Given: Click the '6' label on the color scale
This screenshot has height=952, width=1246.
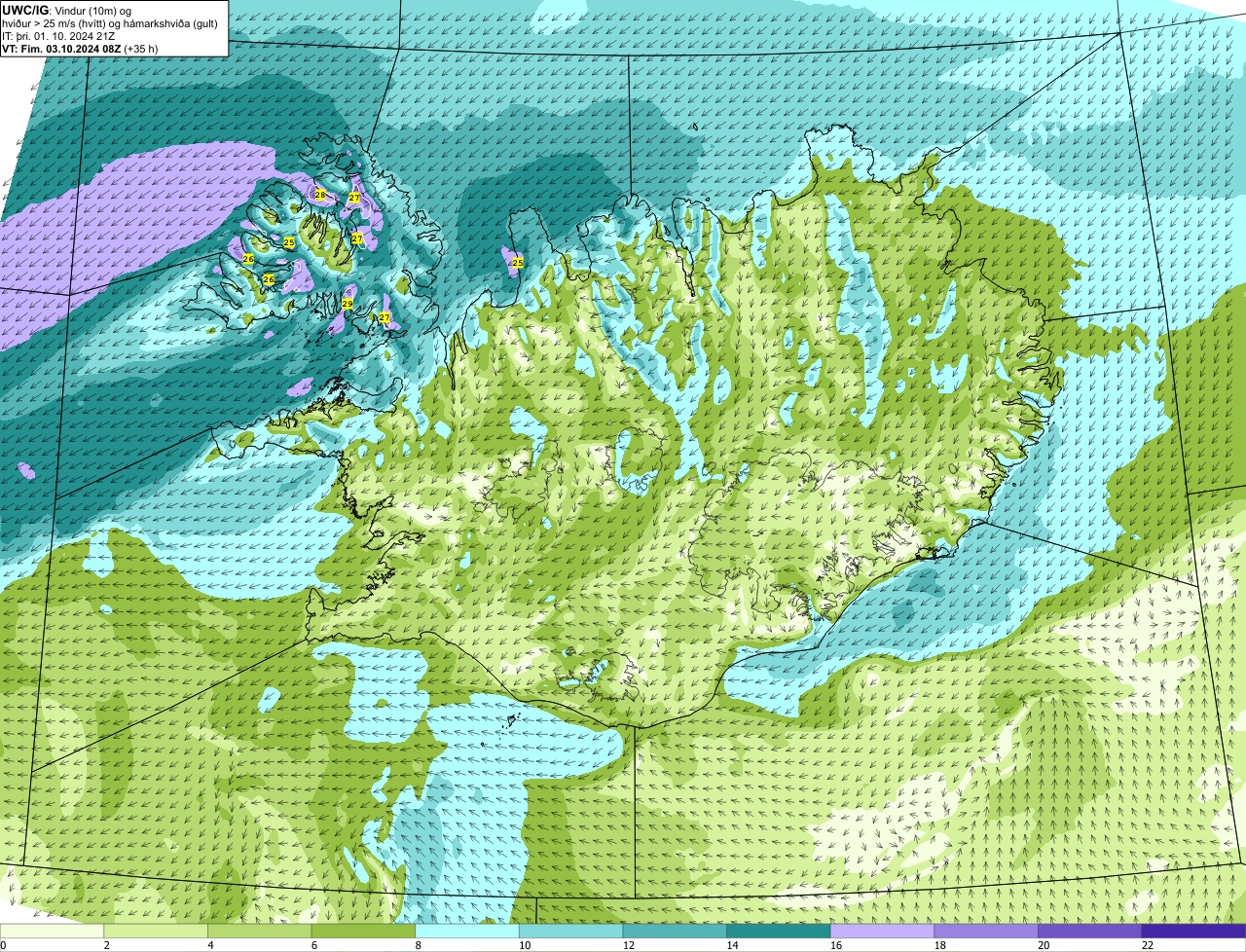Looking at the screenshot, I should [x=314, y=945].
